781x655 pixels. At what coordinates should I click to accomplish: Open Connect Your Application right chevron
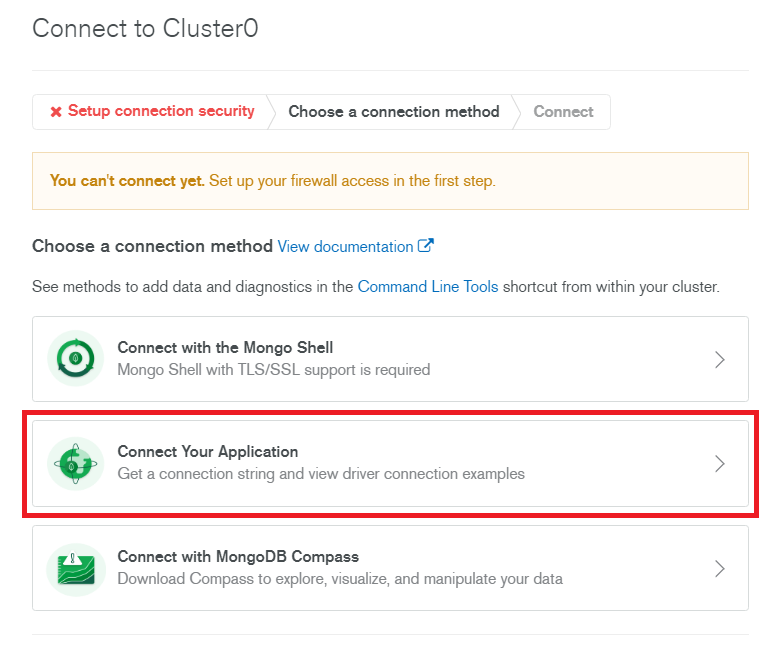click(719, 464)
